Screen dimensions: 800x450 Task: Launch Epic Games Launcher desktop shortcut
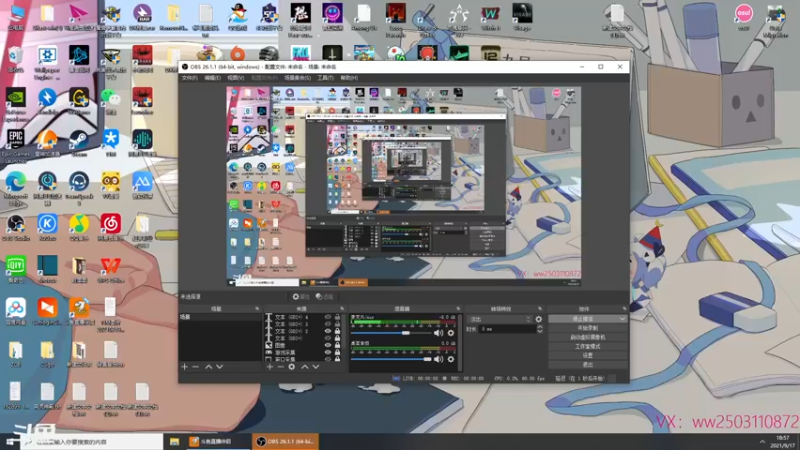(x=15, y=144)
